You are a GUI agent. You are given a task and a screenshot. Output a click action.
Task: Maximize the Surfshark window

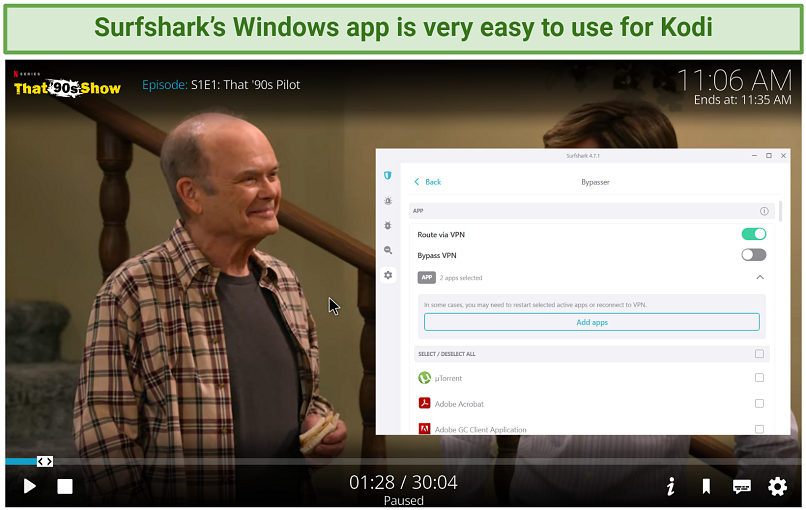tap(769, 155)
